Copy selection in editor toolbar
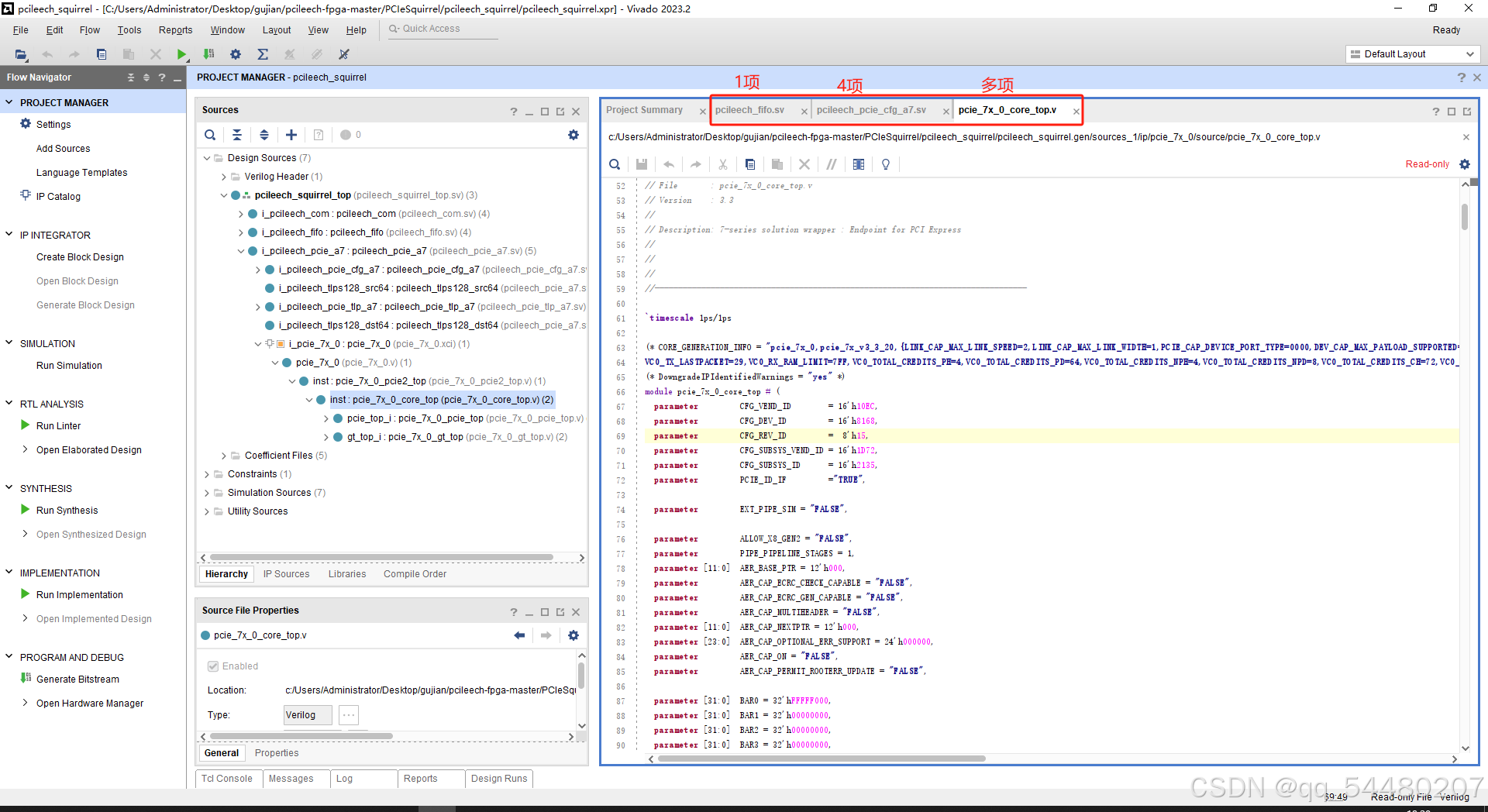 click(x=750, y=164)
